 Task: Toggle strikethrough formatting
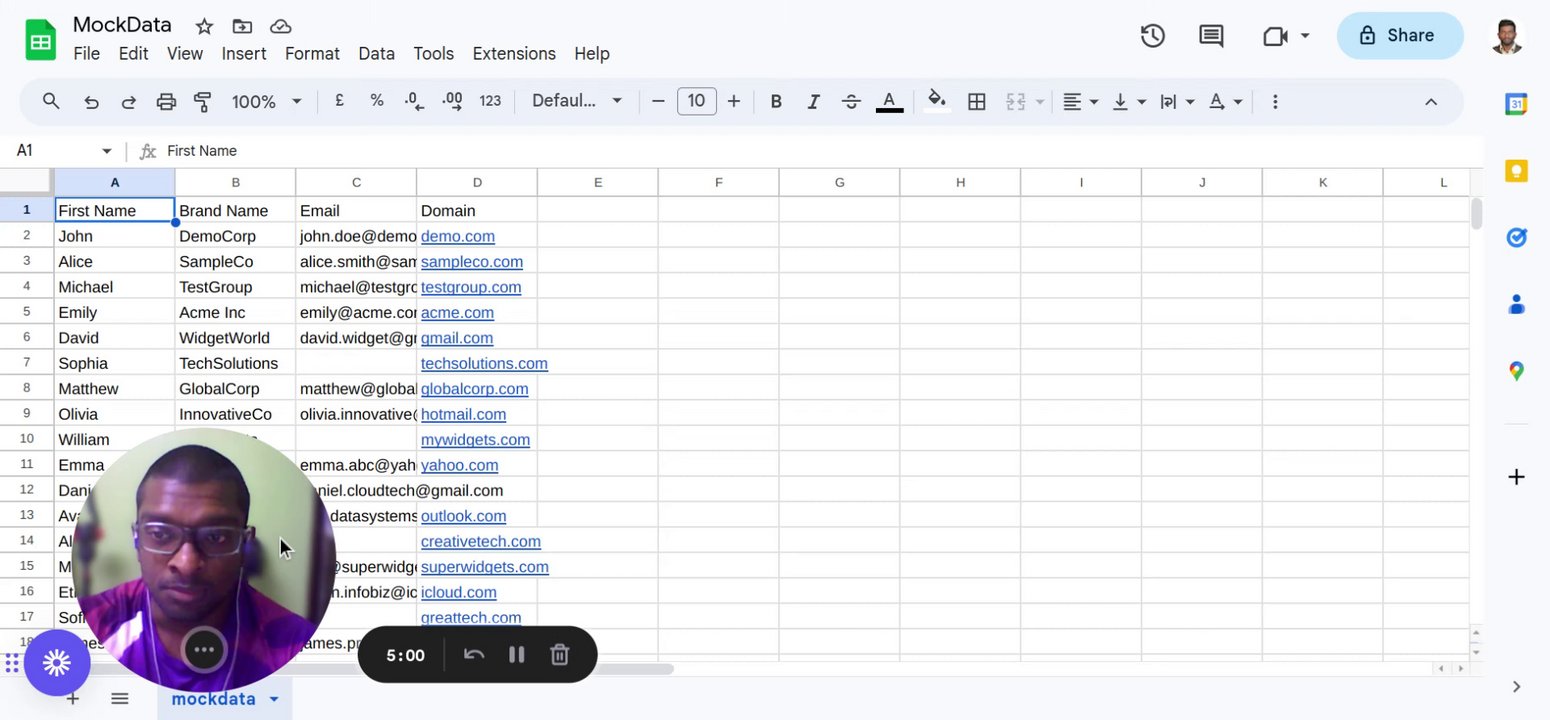[x=851, y=101]
